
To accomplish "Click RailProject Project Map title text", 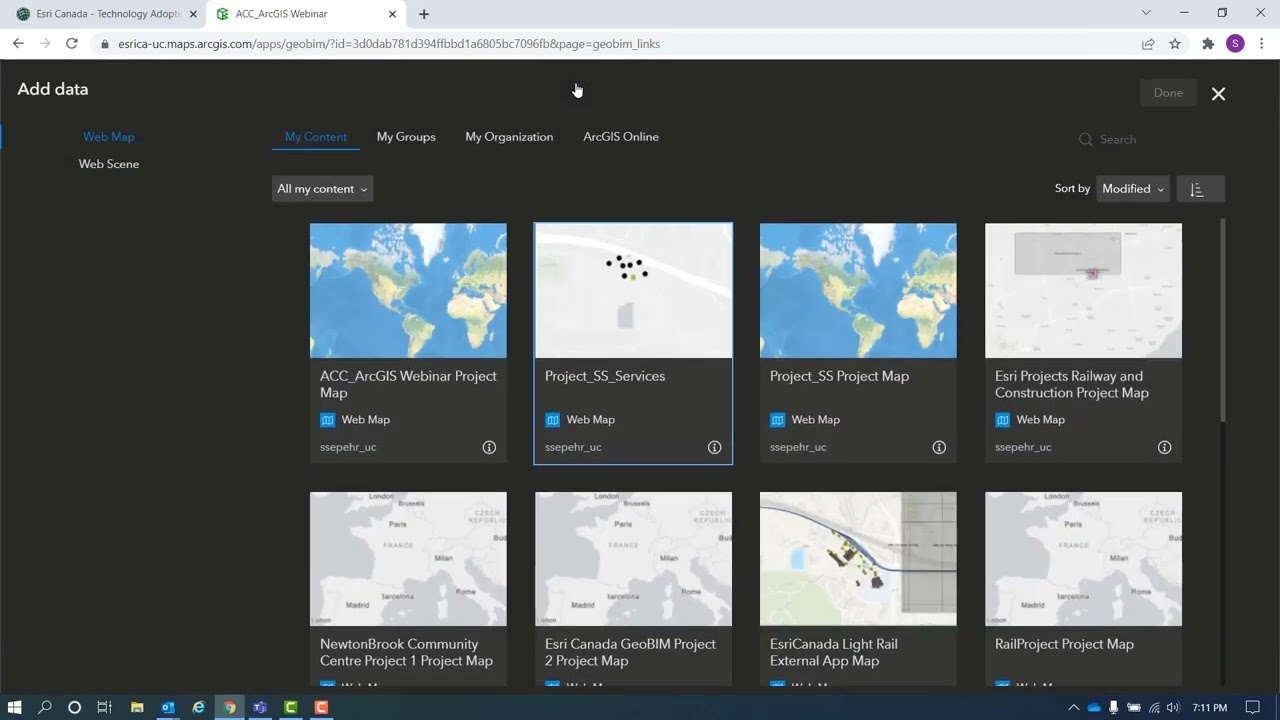I will tap(1064, 644).
